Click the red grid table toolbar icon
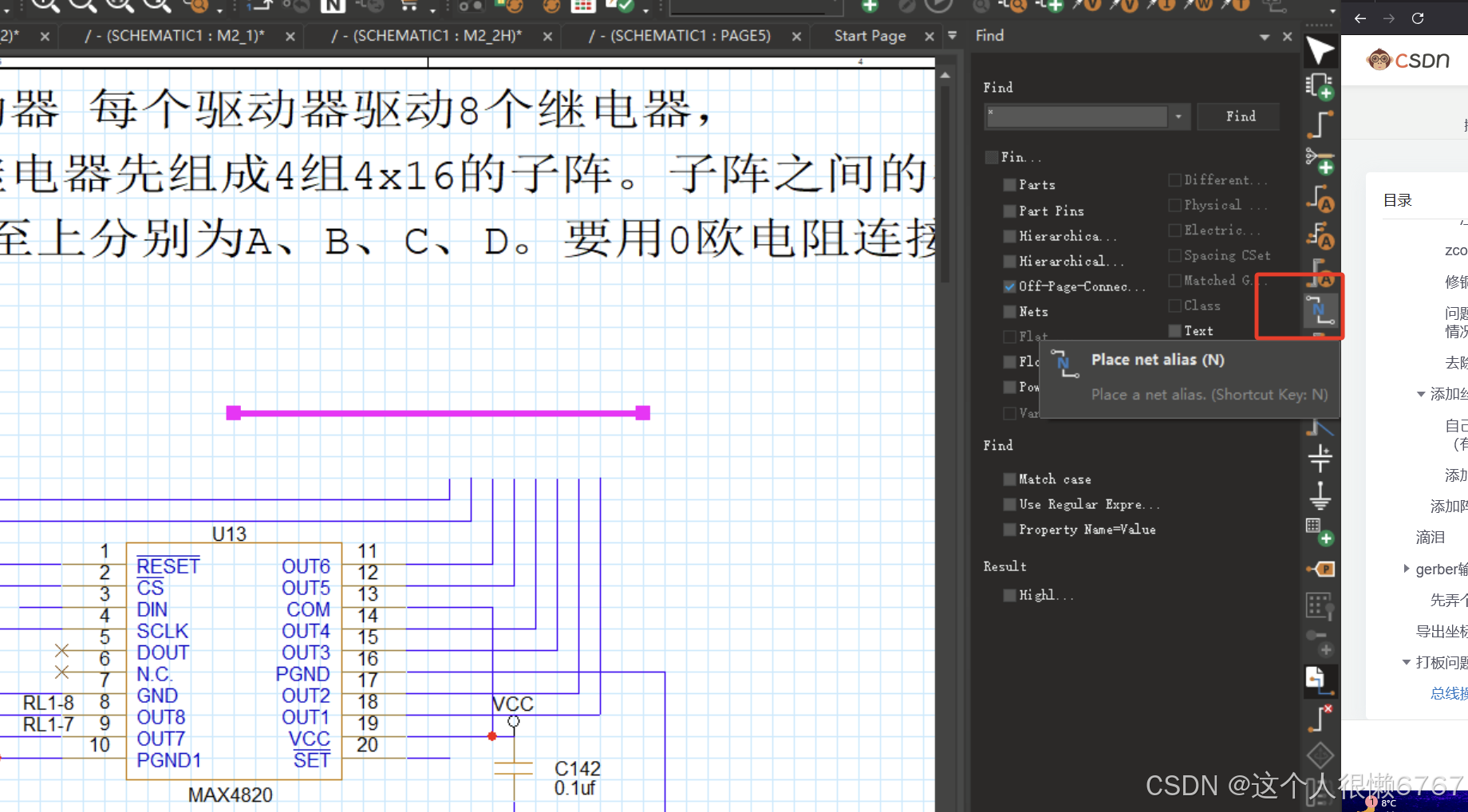 point(583,6)
